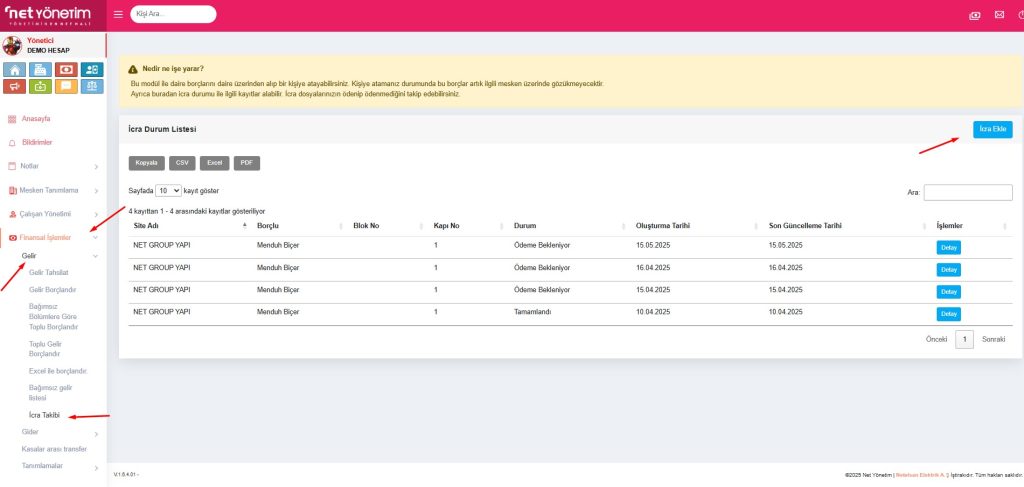1024x487 pixels.
Task: Open the records-per-page dropdown
Action: (x=169, y=190)
